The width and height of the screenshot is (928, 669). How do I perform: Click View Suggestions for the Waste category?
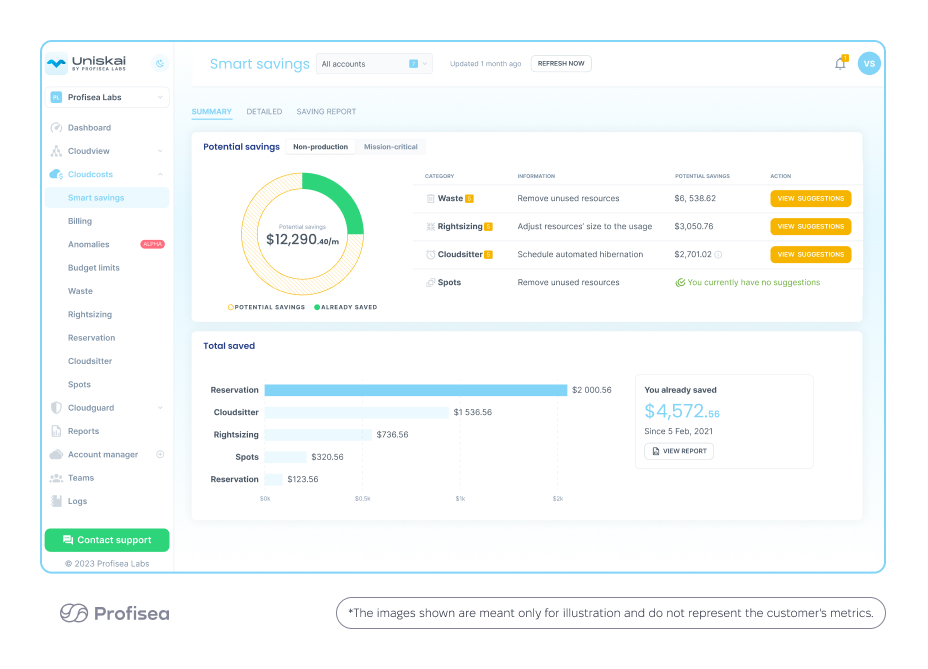pyautogui.click(x=810, y=198)
